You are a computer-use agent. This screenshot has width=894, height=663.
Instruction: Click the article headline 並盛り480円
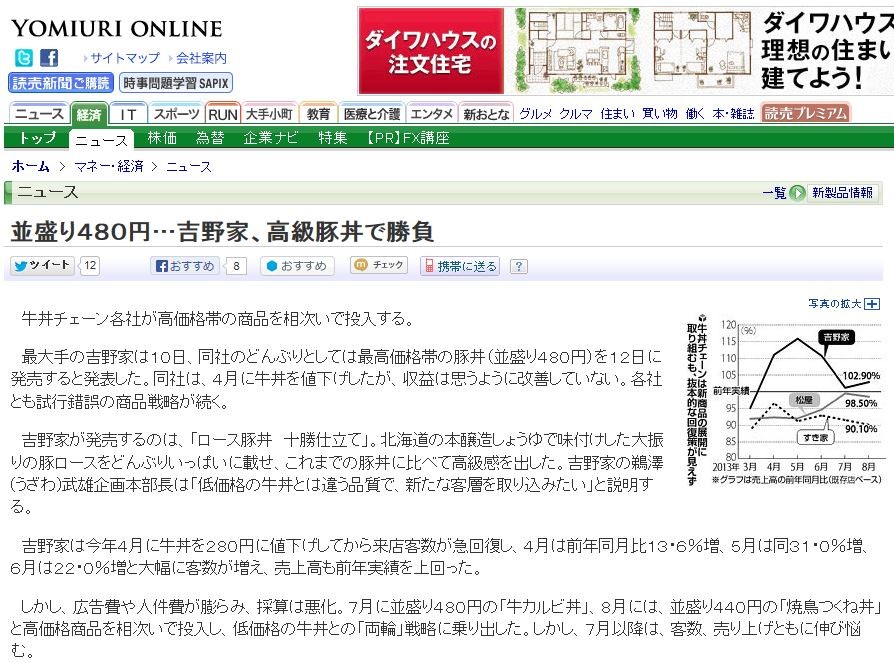pos(222,231)
